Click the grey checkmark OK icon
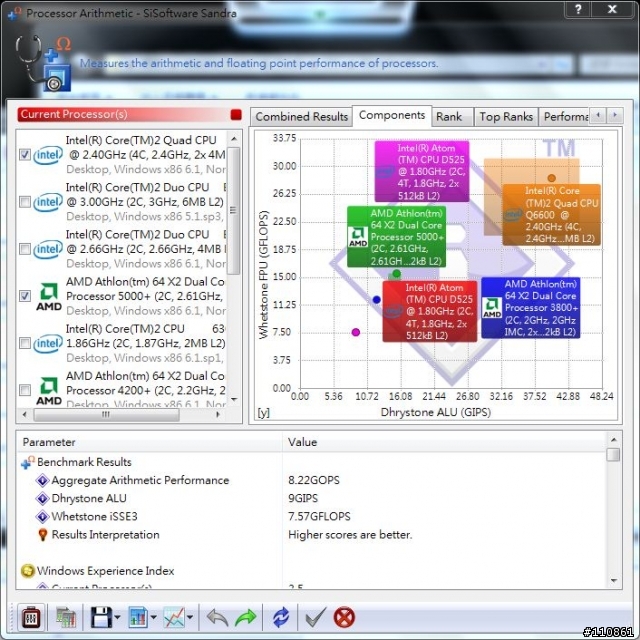This screenshot has height=640, width=640. click(315, 617)
